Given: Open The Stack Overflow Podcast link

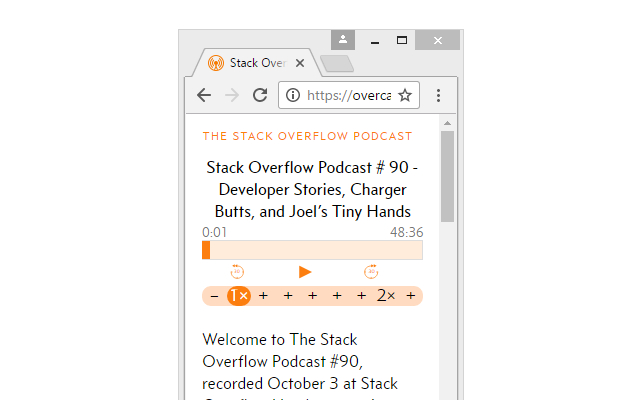Looking at the screenshot, I should click(307, 136).
